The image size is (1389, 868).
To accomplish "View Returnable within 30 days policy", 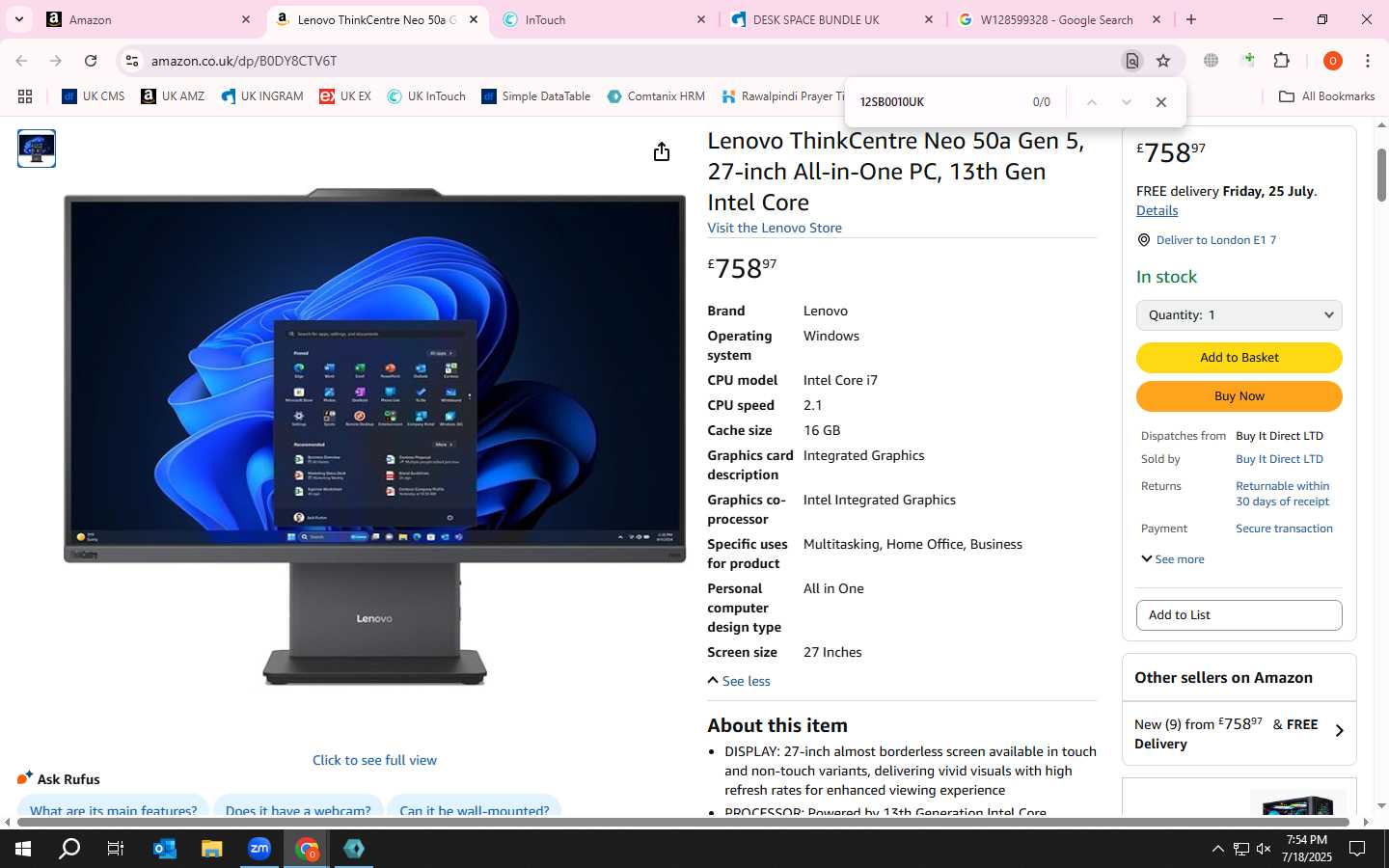I will click(x=1283, y=494).
